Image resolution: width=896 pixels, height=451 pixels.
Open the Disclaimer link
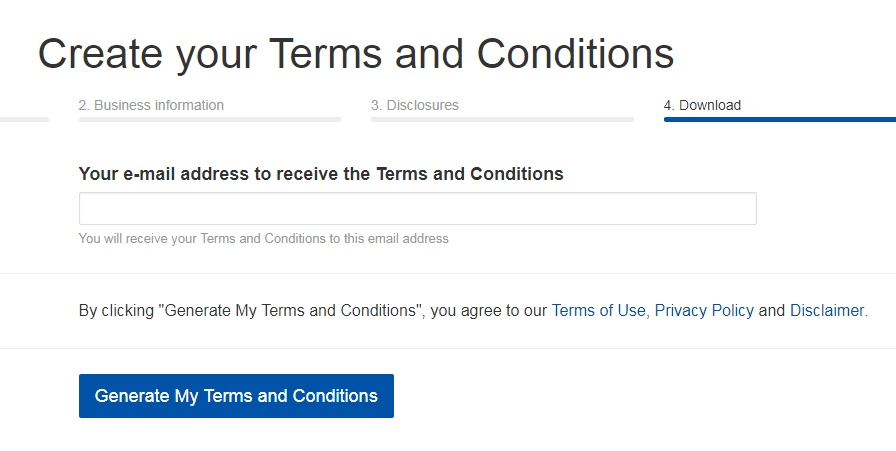click(827, 310)
